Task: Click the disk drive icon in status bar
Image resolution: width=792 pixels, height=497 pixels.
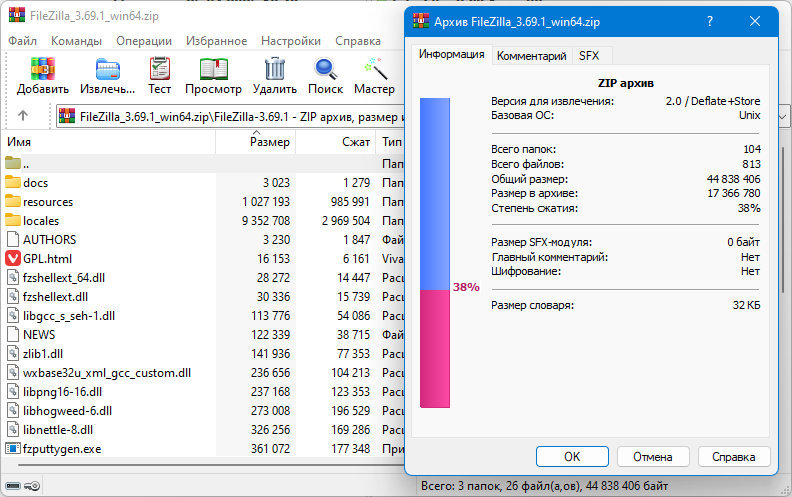Action: 13,486
